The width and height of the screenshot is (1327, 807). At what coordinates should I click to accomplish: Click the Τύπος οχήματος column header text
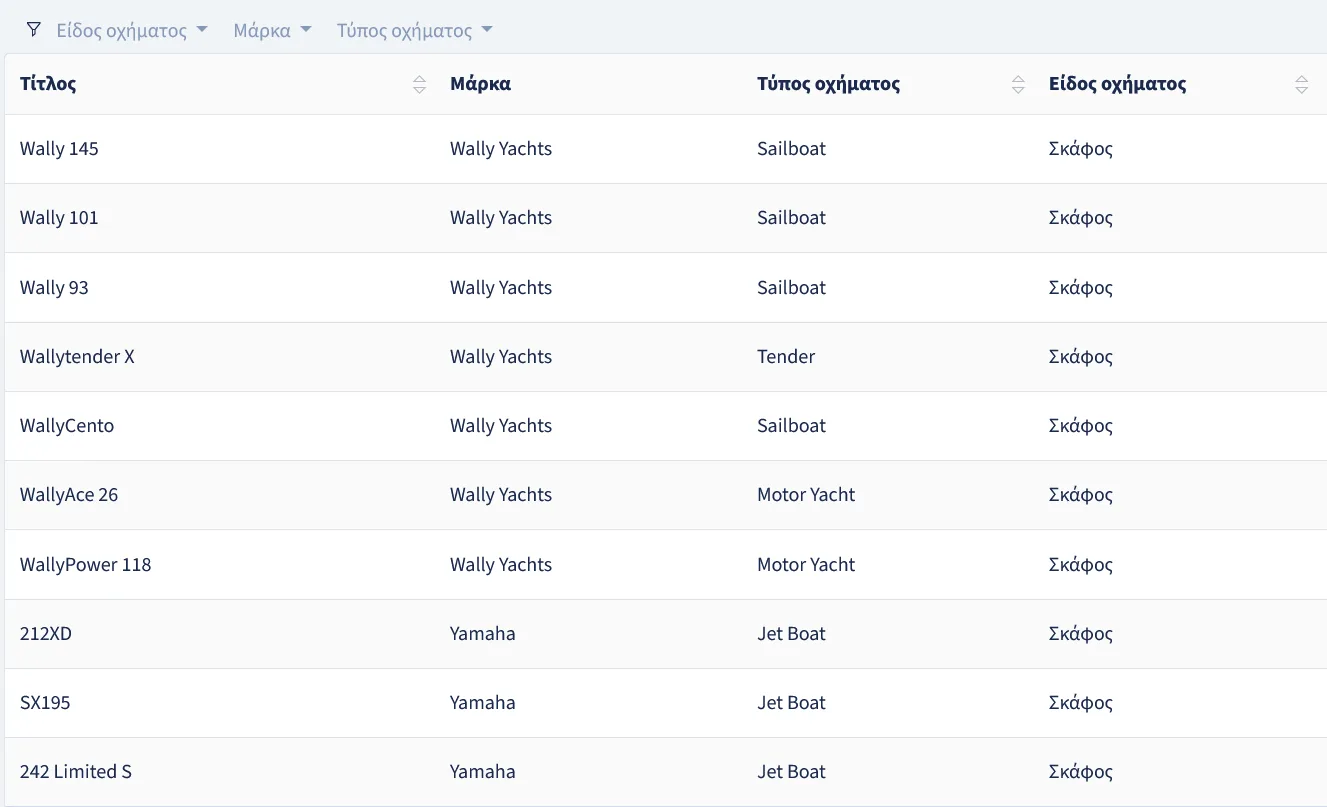pyautogui.click(x=828, y=84)
